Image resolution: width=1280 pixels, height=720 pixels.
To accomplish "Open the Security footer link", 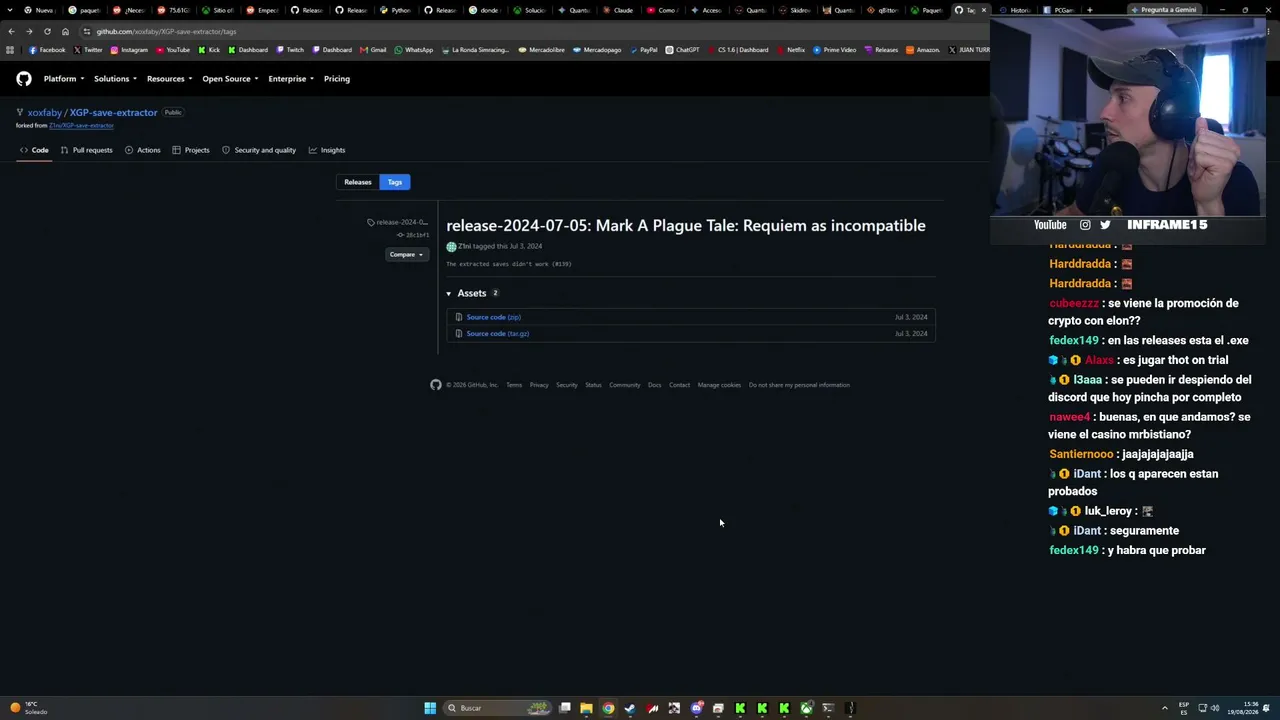I will 567,385.
